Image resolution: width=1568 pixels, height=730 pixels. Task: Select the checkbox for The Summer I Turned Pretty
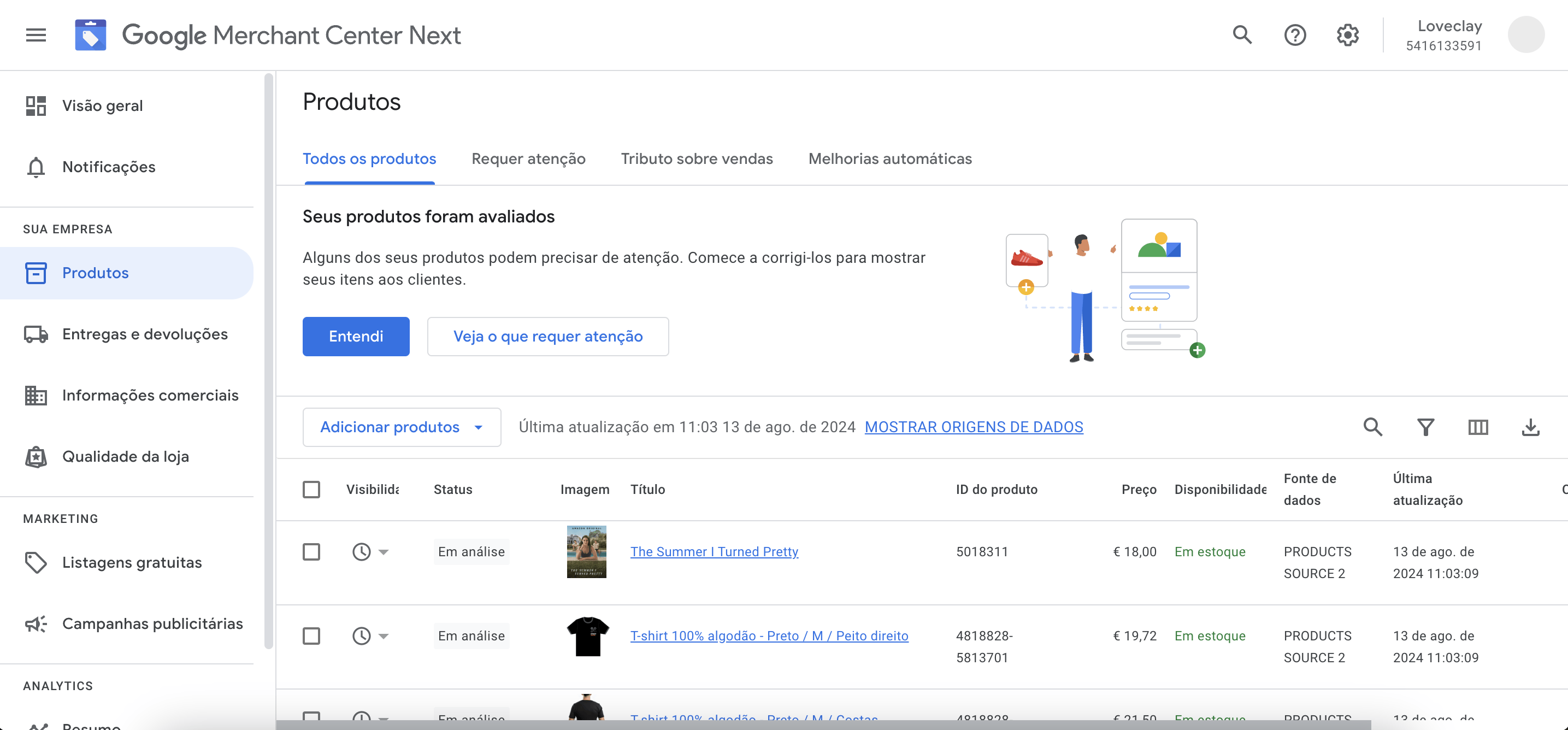[313, 552]
